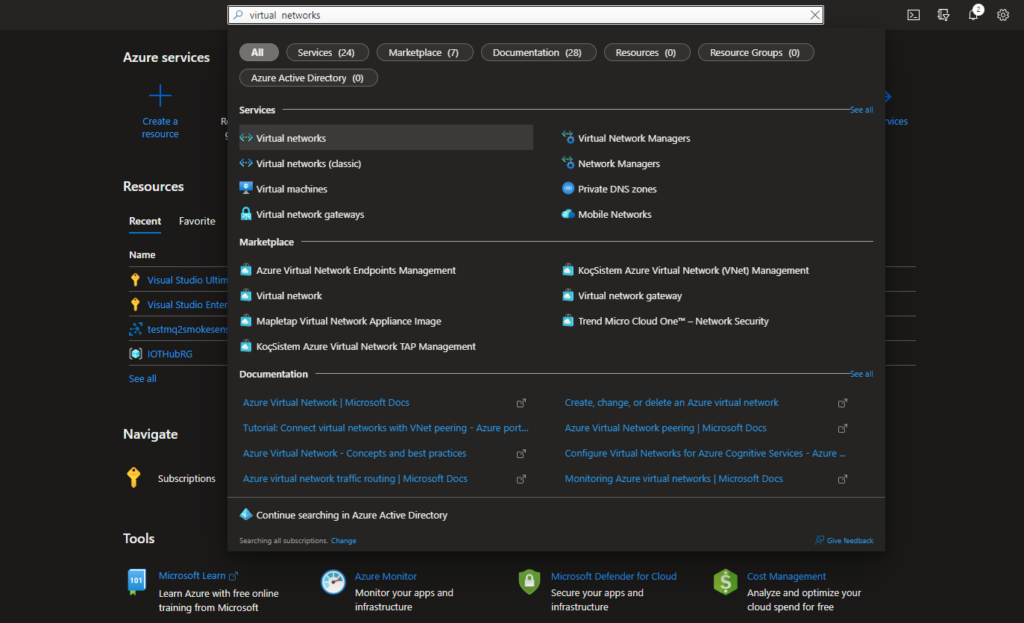This screenshot has width=1024, height=623.
Task: See all recent resources
Action: (142, 379)
